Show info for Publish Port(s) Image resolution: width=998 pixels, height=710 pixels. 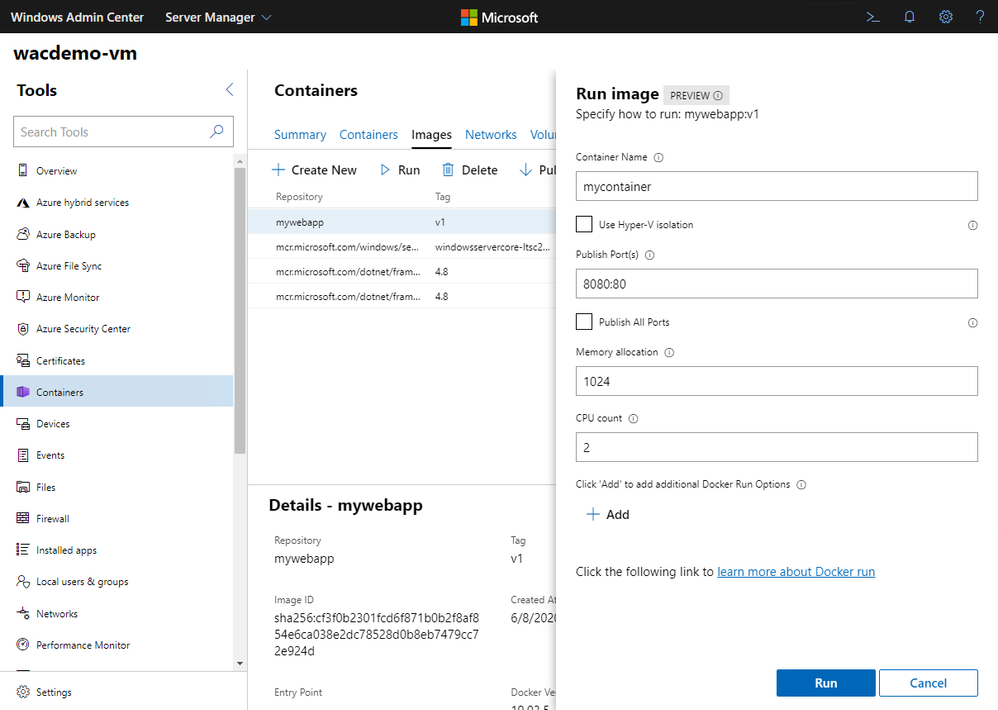pos(650,255)
